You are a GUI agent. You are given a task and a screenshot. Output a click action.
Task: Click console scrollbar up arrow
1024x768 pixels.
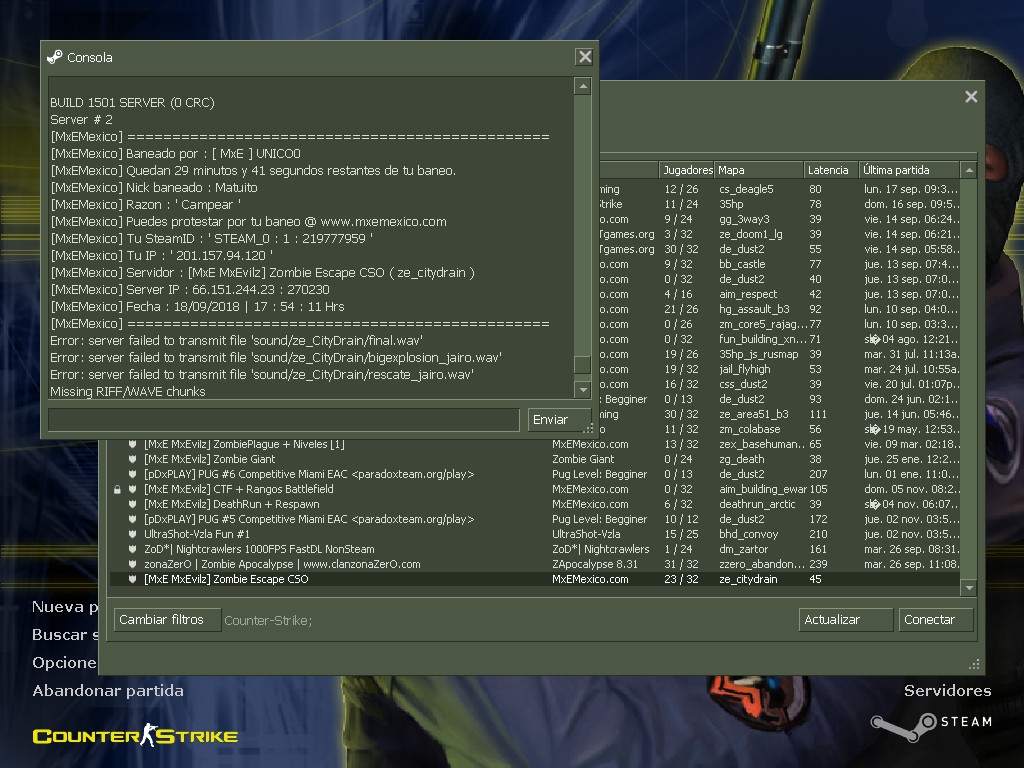[583, 86]
